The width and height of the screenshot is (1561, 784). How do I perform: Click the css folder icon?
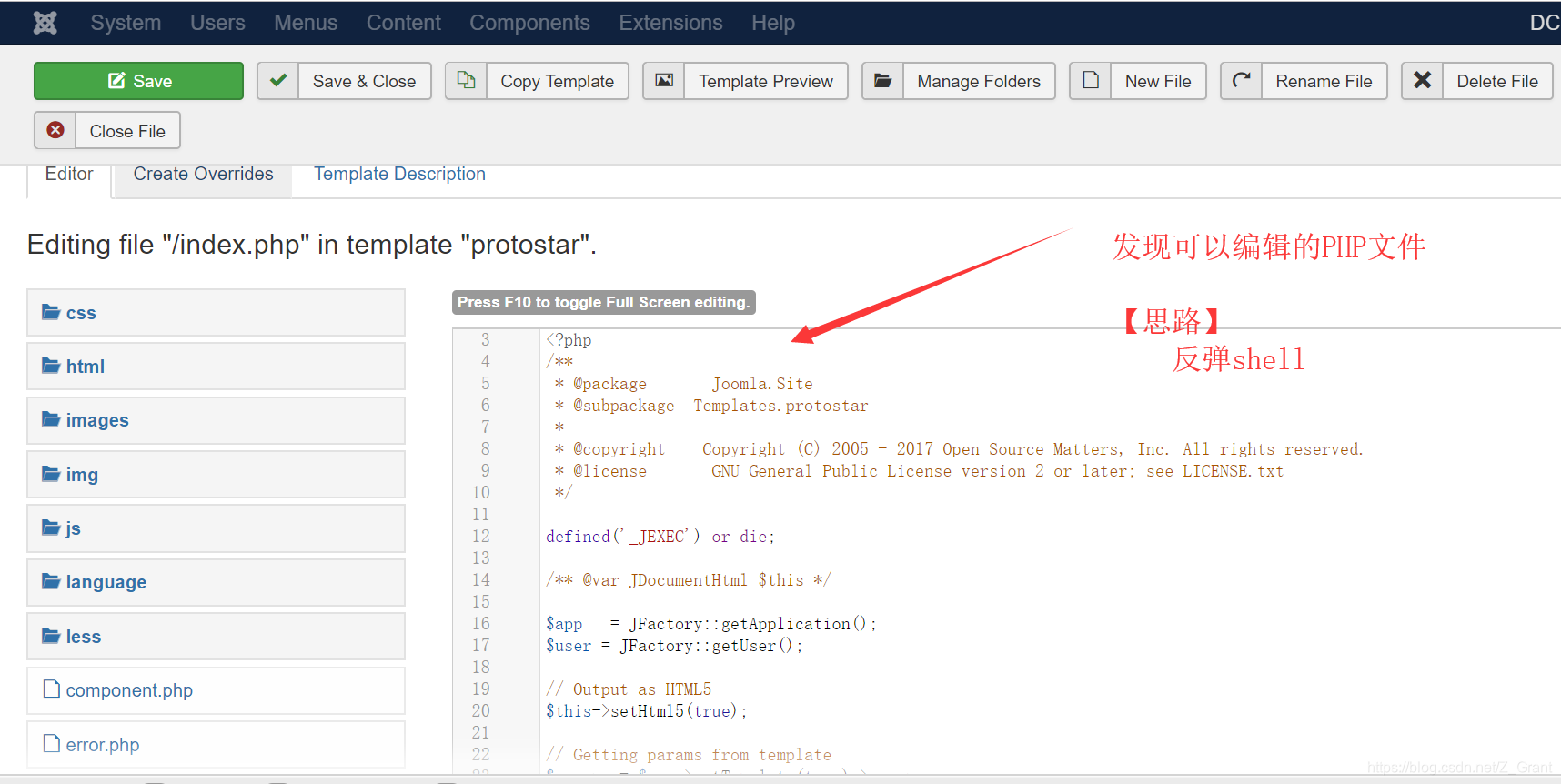point(51,312)
